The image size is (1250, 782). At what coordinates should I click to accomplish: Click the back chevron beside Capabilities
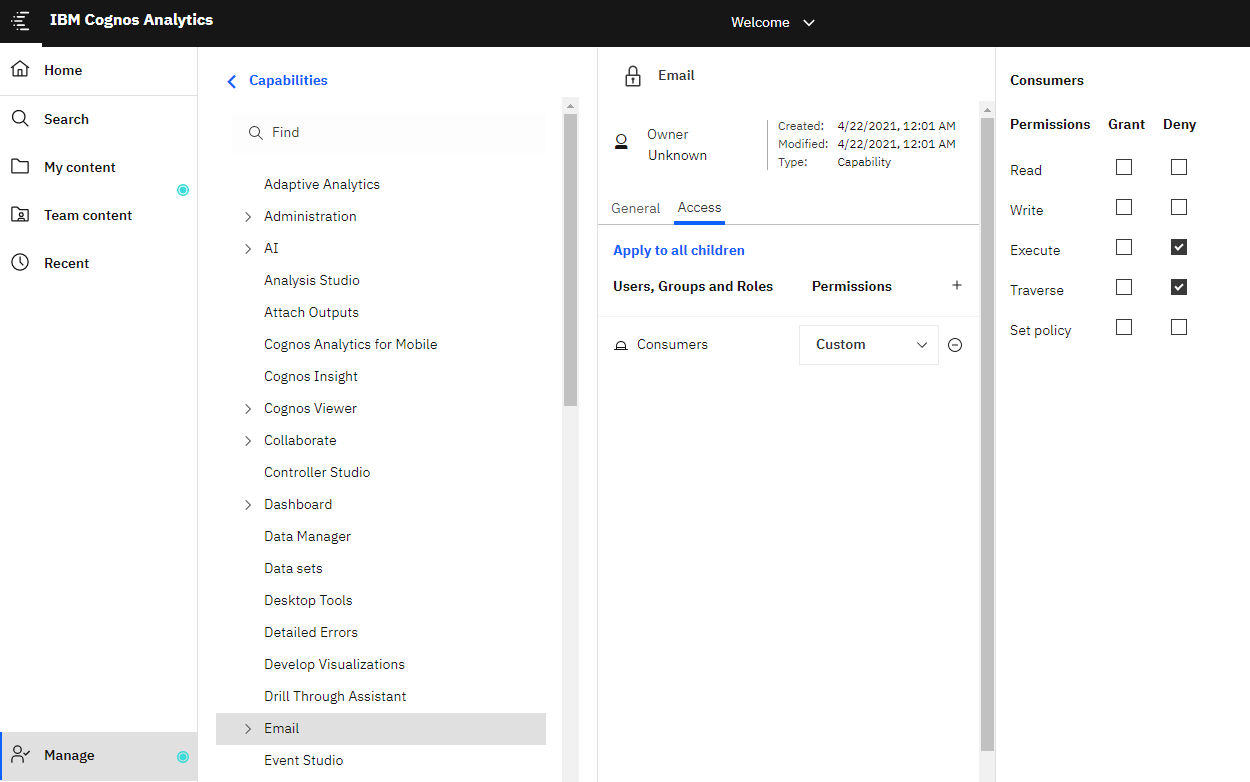pos(232,81)
